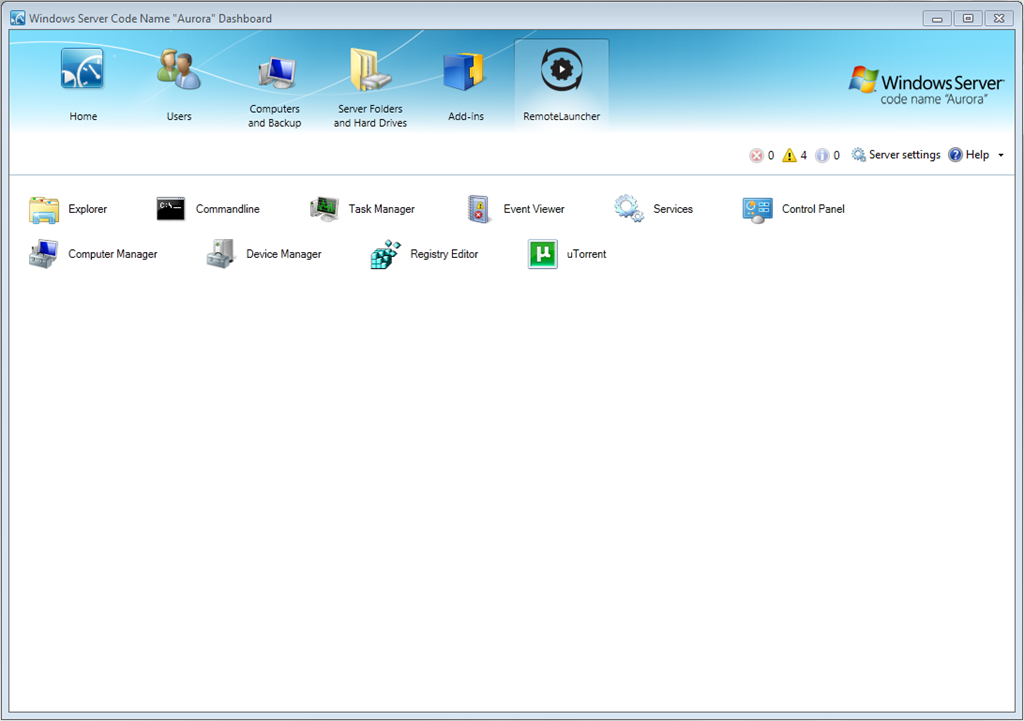Click the Computer Manager label
The image size is (1024, 721).
(x=112, y=254)
